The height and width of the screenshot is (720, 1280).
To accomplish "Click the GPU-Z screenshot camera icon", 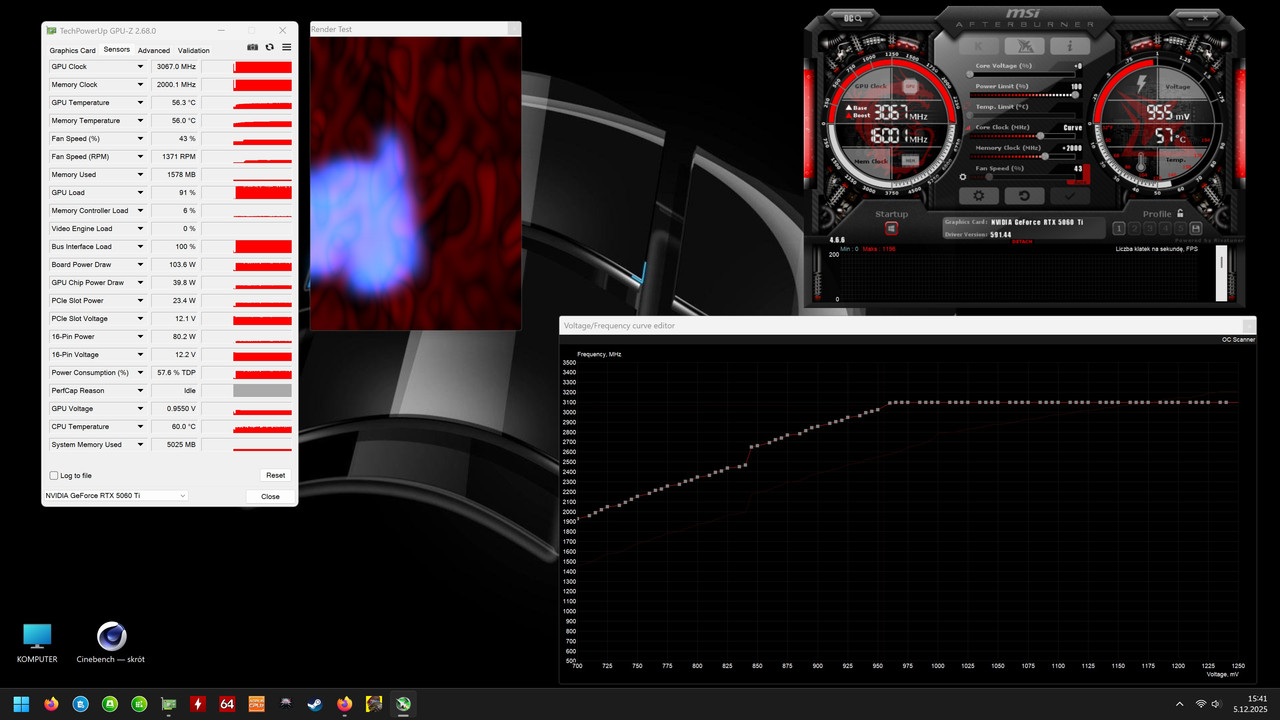I will click(x=253, y=47).
